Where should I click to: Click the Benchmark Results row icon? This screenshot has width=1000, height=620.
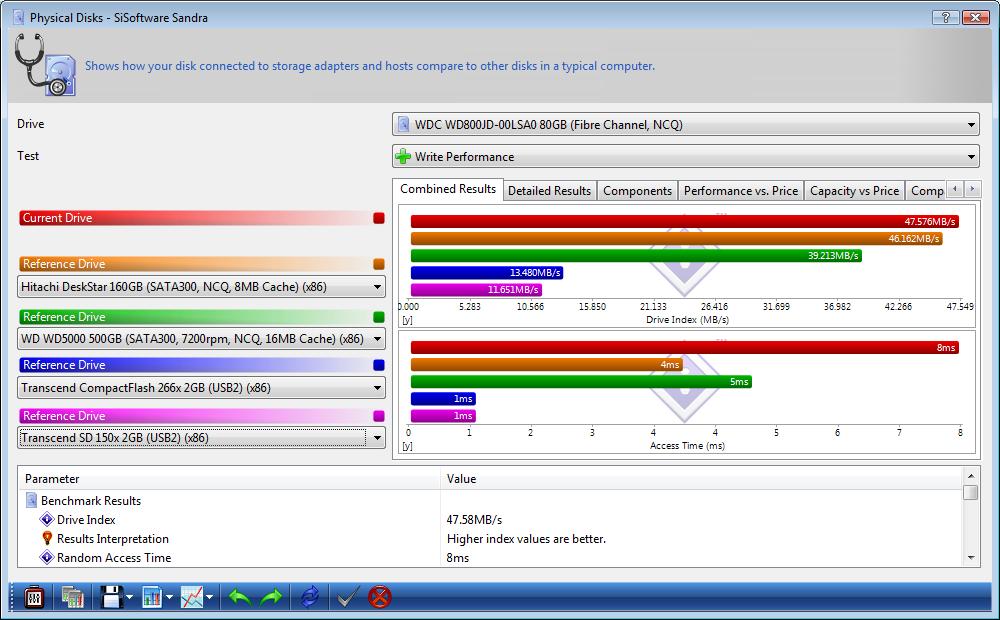tap(31, 500)
